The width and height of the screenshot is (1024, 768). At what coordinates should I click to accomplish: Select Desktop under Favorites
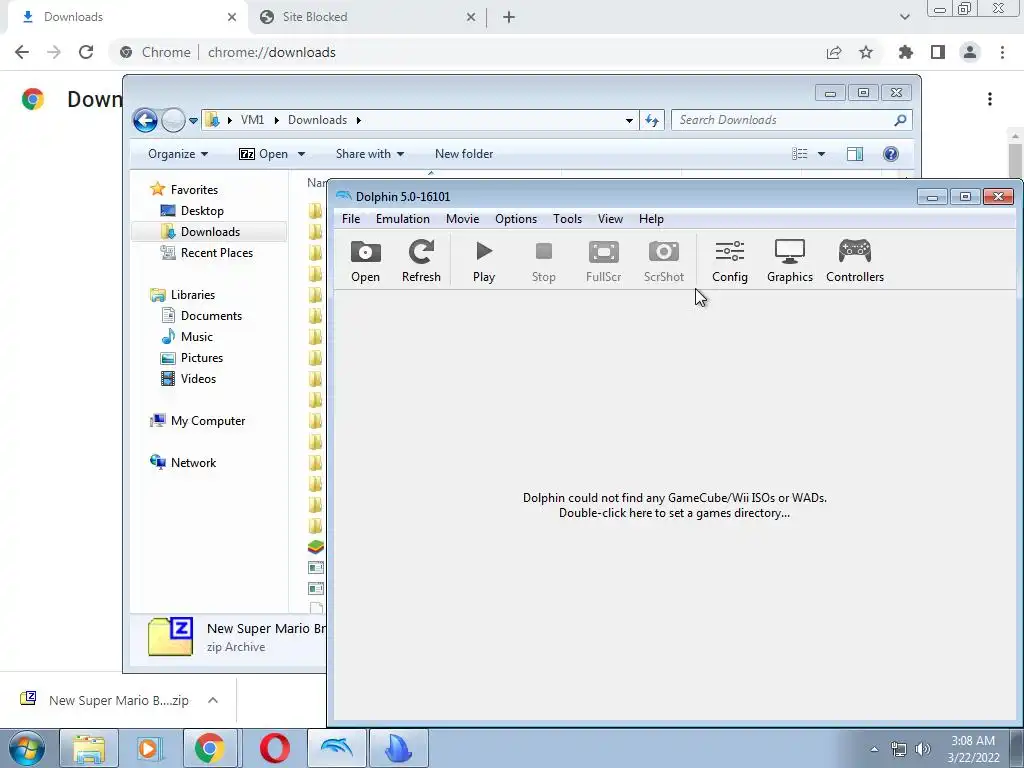pyautogui.click(x=202, y=210)
